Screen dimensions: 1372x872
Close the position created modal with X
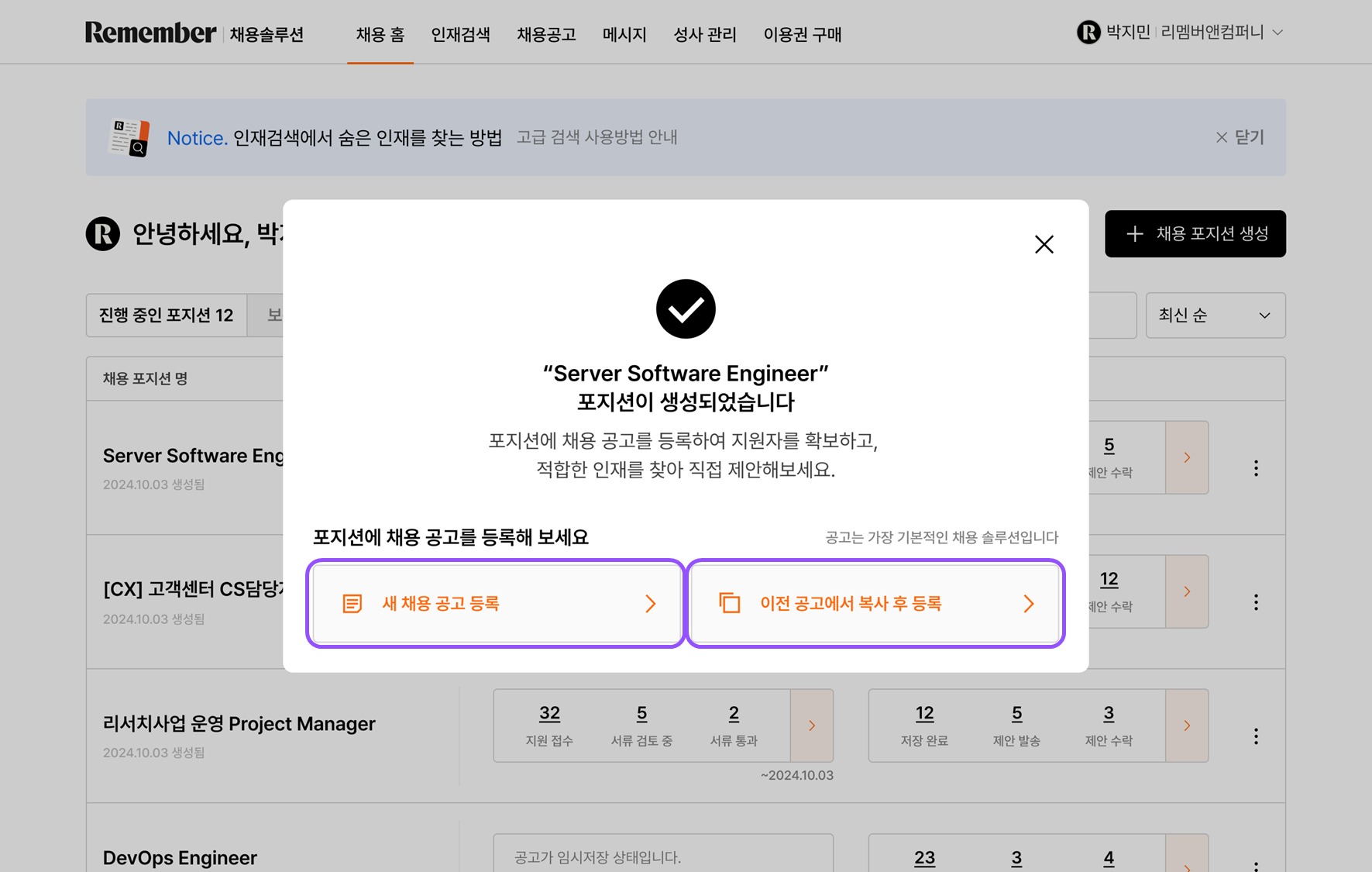[1044, 244]
